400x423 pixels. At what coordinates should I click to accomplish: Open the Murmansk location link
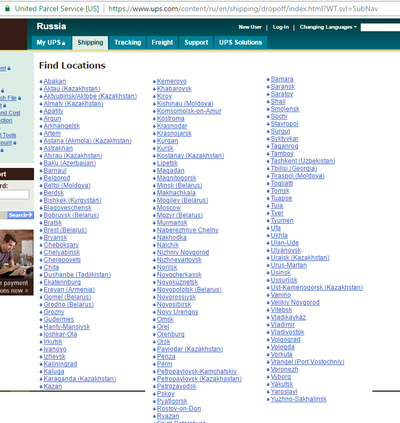[172, 223]
